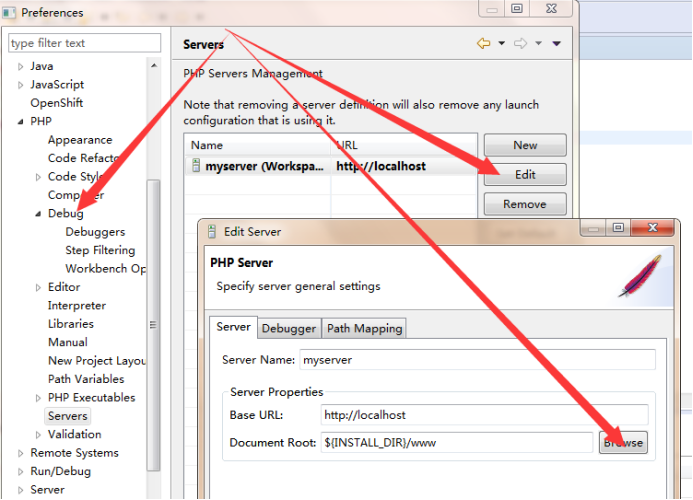Collapse the PHP tree node

20,122
